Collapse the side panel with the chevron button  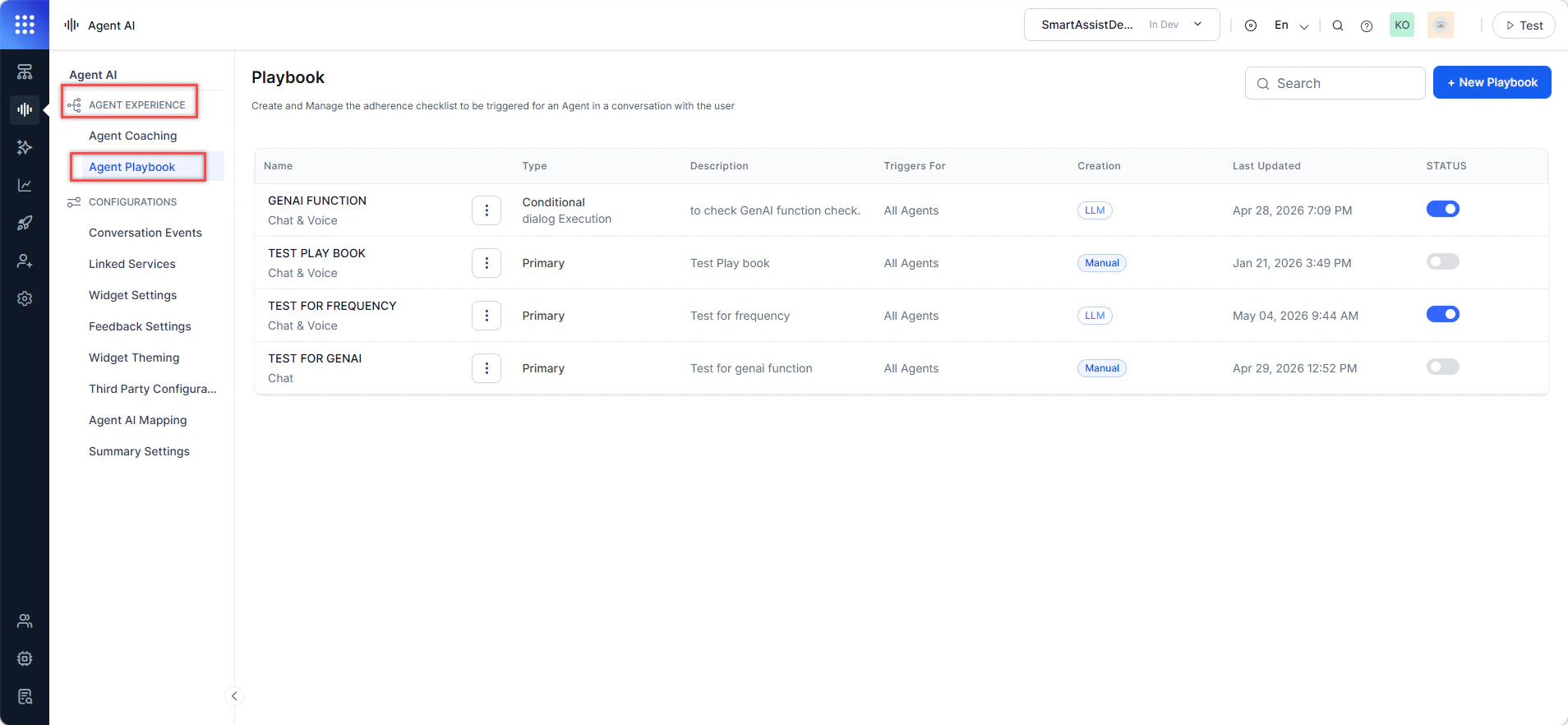click(234, 696)
